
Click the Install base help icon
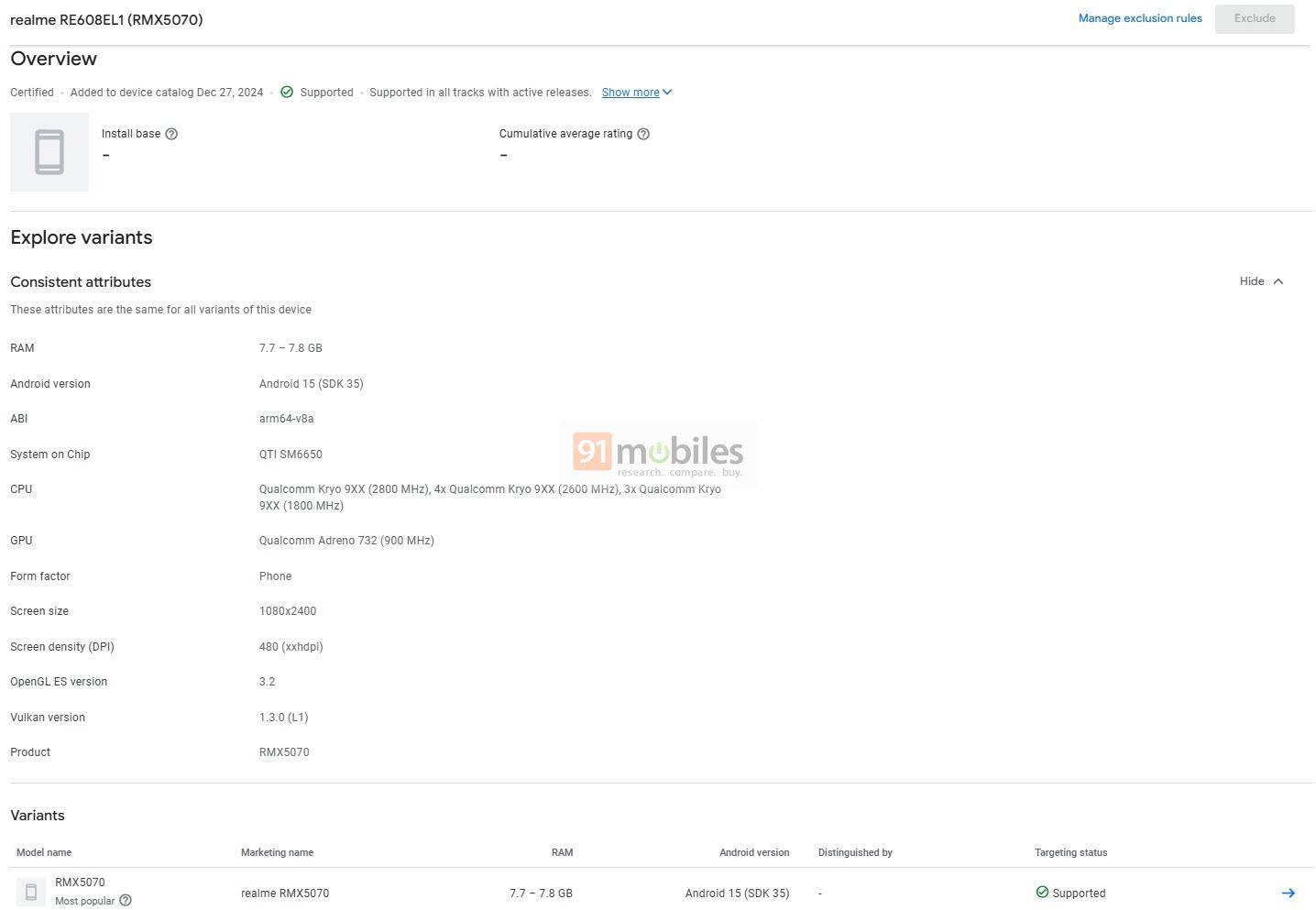pyautogui.click(x=172, y=134)
